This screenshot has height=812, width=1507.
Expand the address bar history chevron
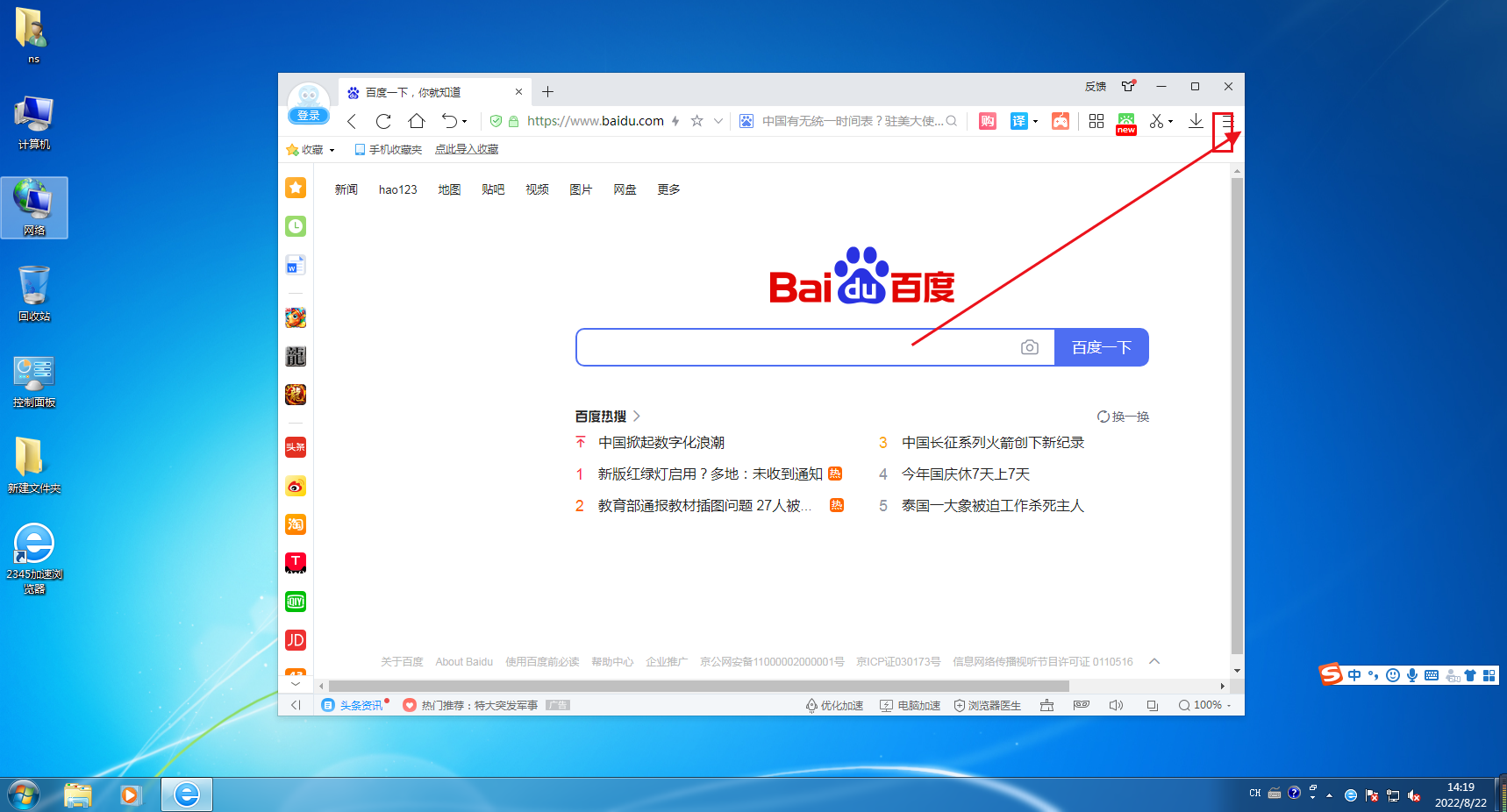pyautogui.click(x=718, y=121)
